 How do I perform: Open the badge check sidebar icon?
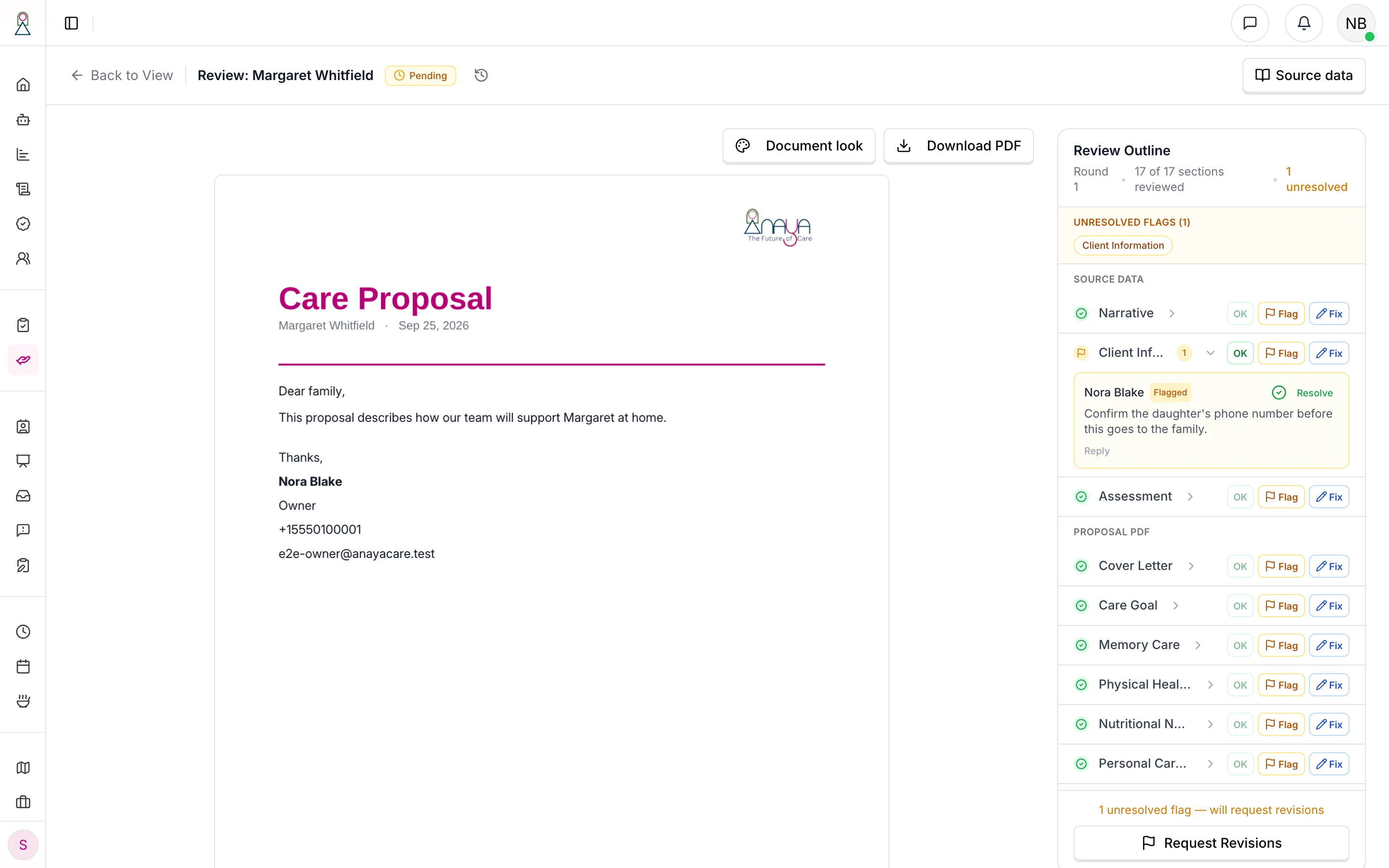tap(23, 224)
